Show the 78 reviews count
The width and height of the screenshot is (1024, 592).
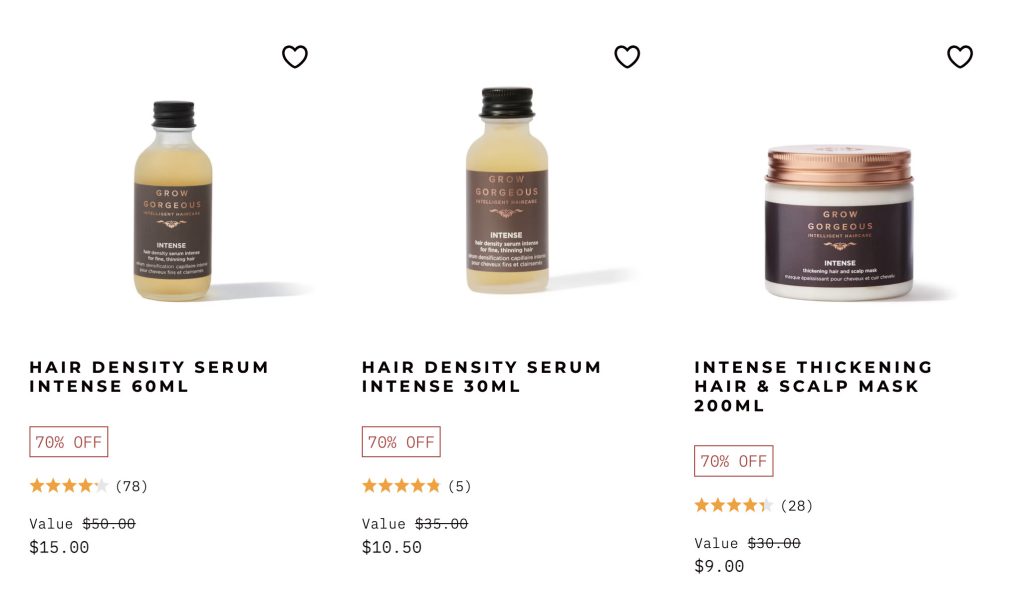[x=131, y=486]
